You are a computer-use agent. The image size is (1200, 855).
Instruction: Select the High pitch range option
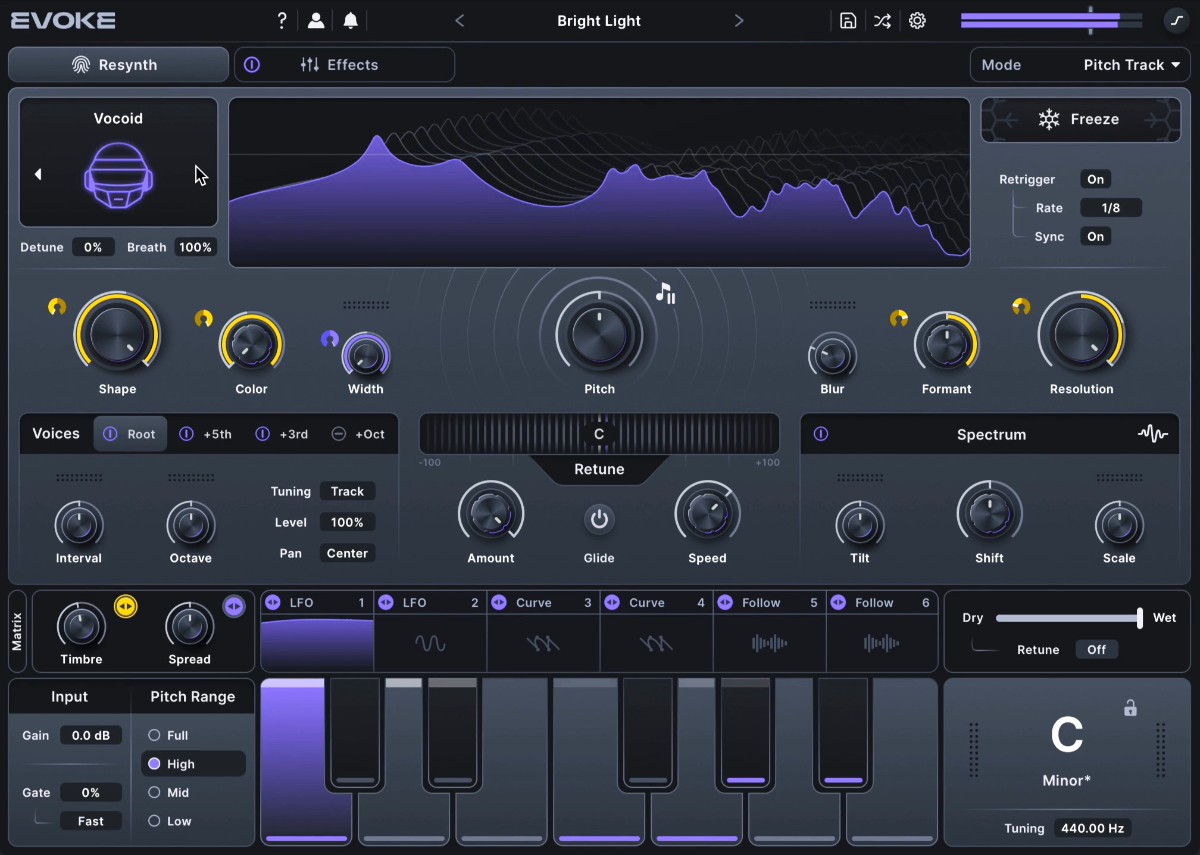click(x=181, y=764)
